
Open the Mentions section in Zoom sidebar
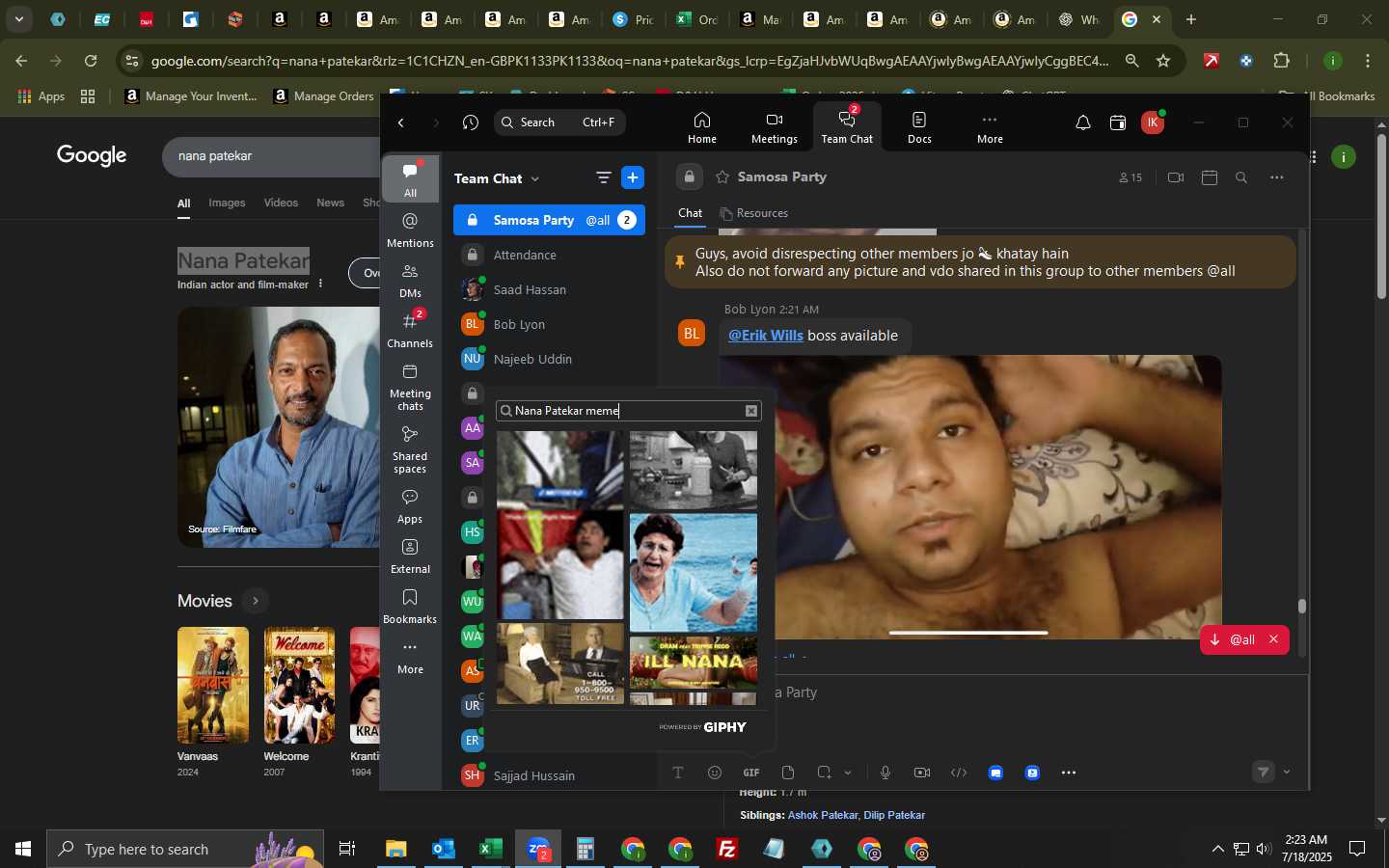tap(410, 231)
